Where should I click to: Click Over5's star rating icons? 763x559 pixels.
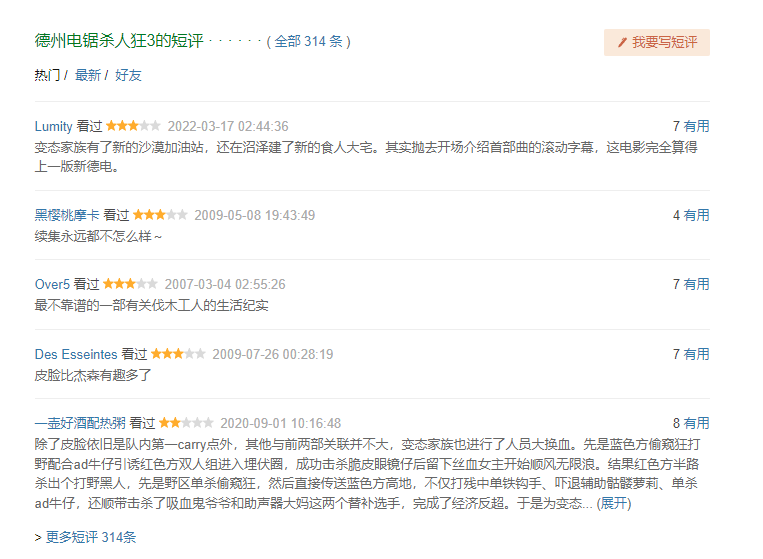(131, 284)
